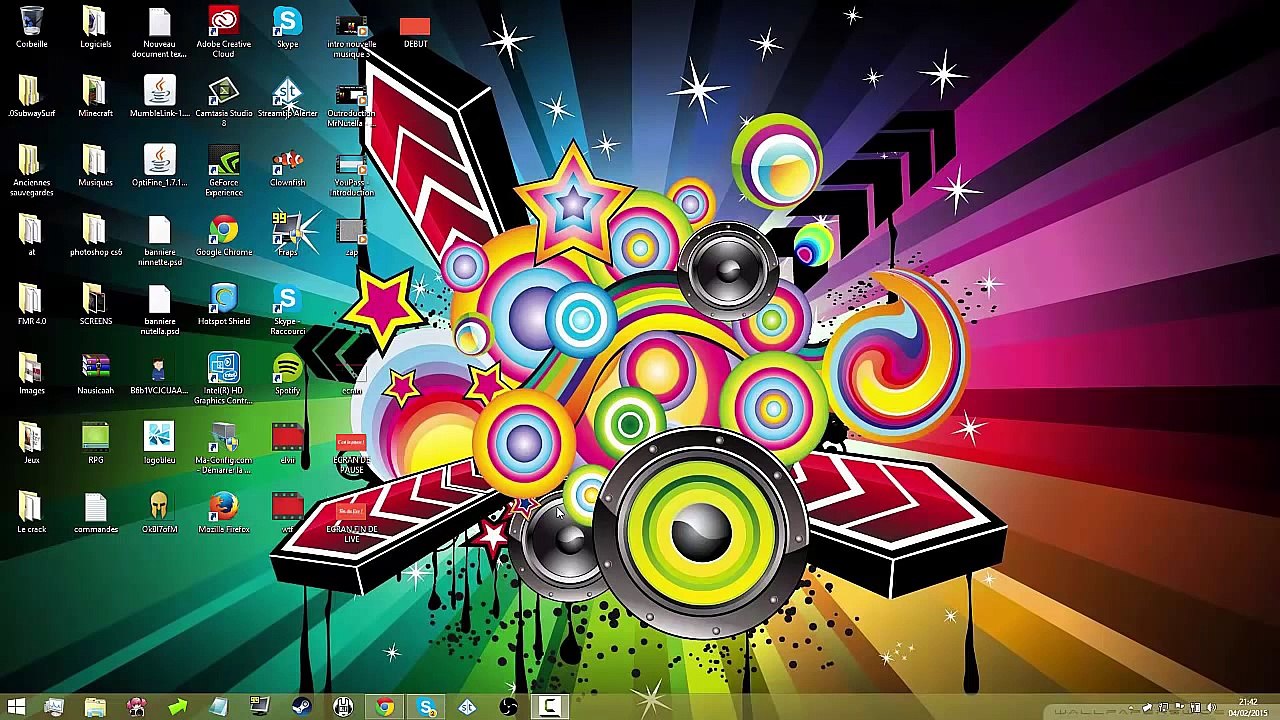Screen dimensions: 1280x720
Task: Select the Streamtip Alerter shortcut
Action: click(287, 97)
